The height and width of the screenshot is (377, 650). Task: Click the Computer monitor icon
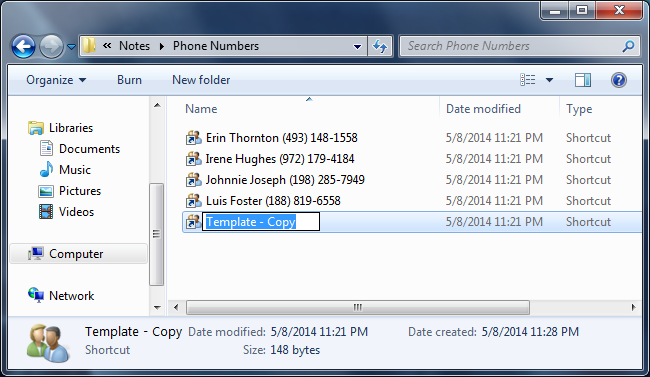[36, 253]
